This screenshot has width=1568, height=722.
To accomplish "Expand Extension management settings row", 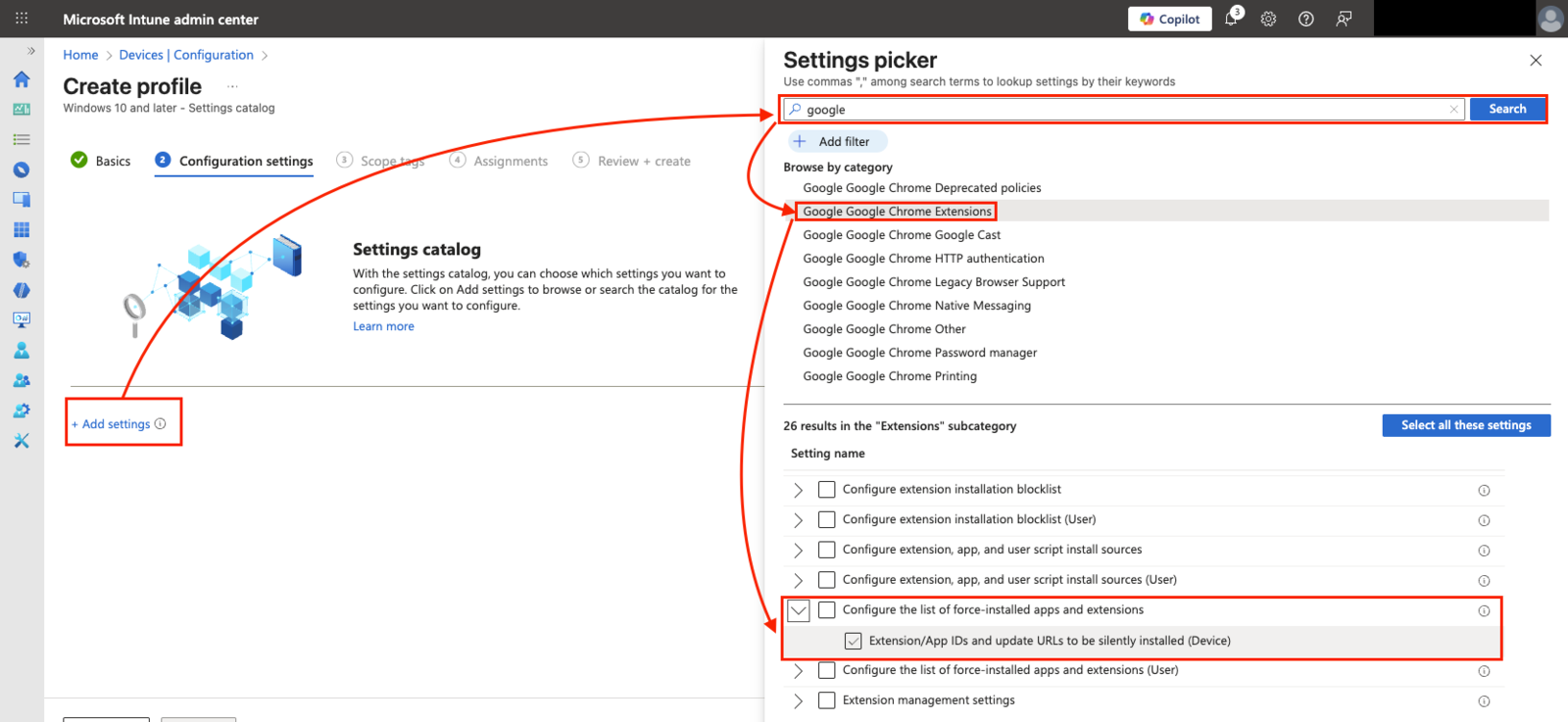I will pyautogui.click(x=798, y=700).
